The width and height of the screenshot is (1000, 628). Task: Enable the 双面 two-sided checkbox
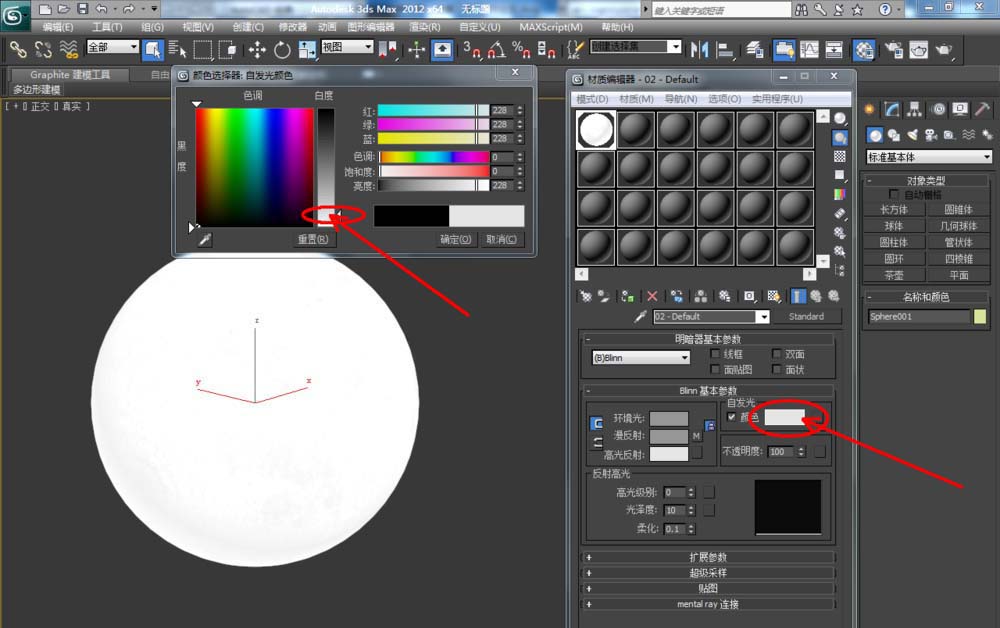(776, 354)
